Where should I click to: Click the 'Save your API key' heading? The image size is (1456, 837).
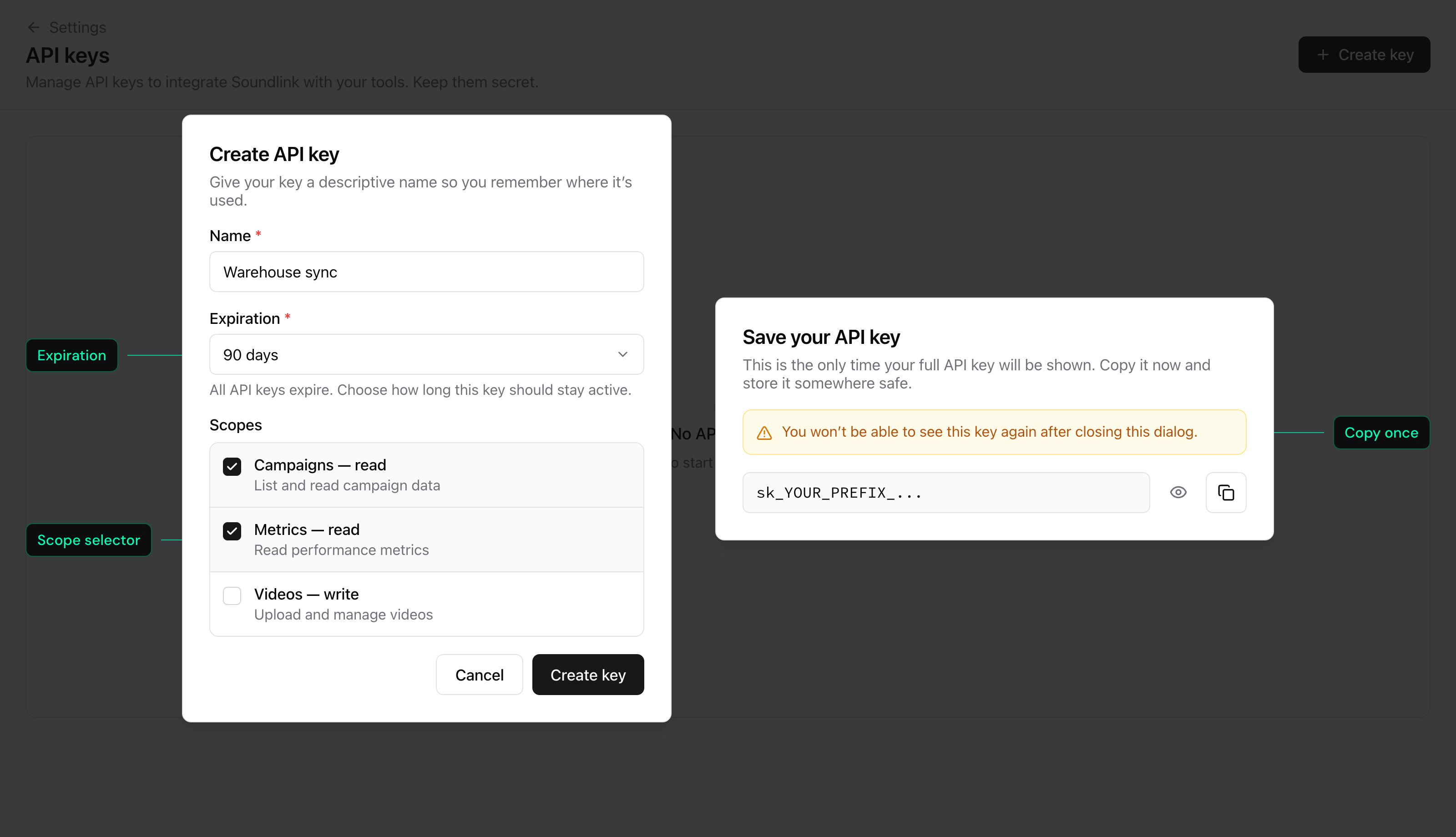pos(821,337)
